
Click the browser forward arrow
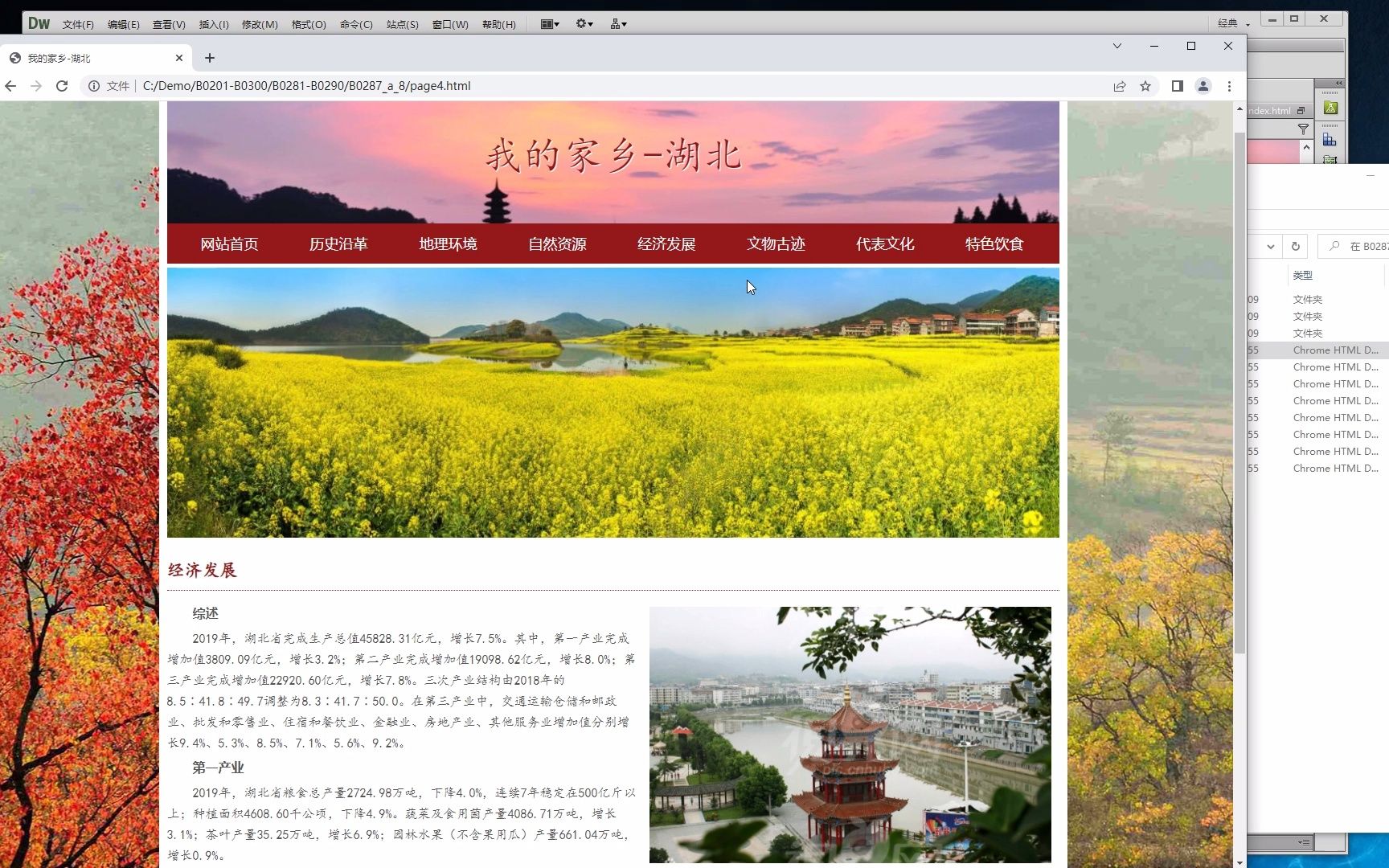[x=36, y=86]
